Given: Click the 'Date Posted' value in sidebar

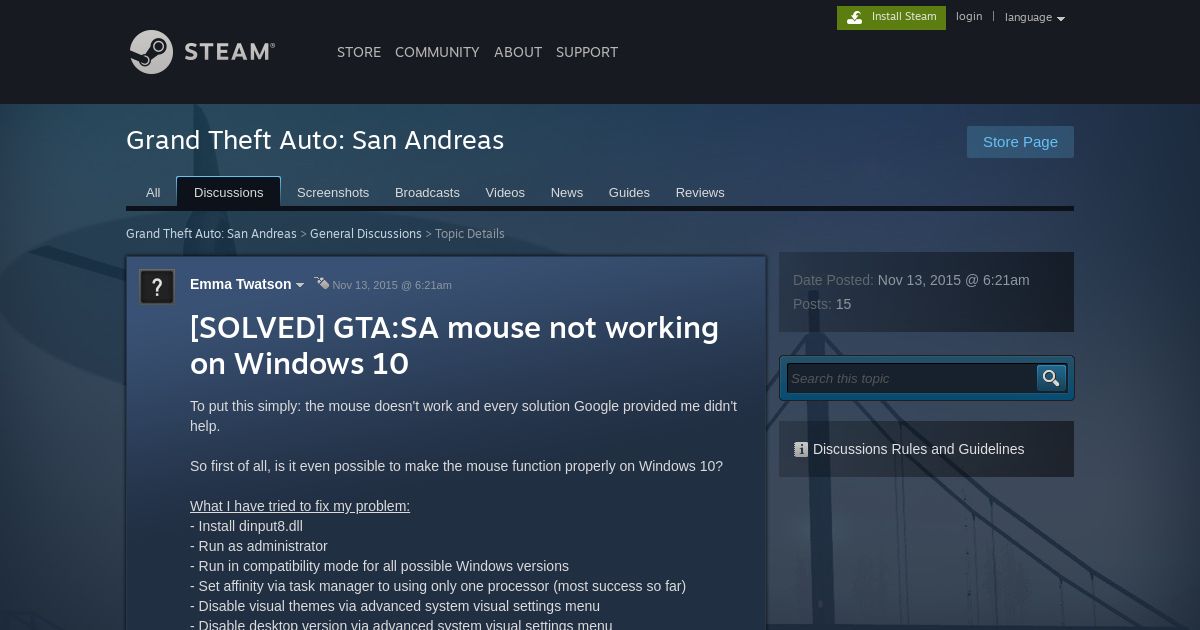Looking at the screenshot, I should 953,280.
